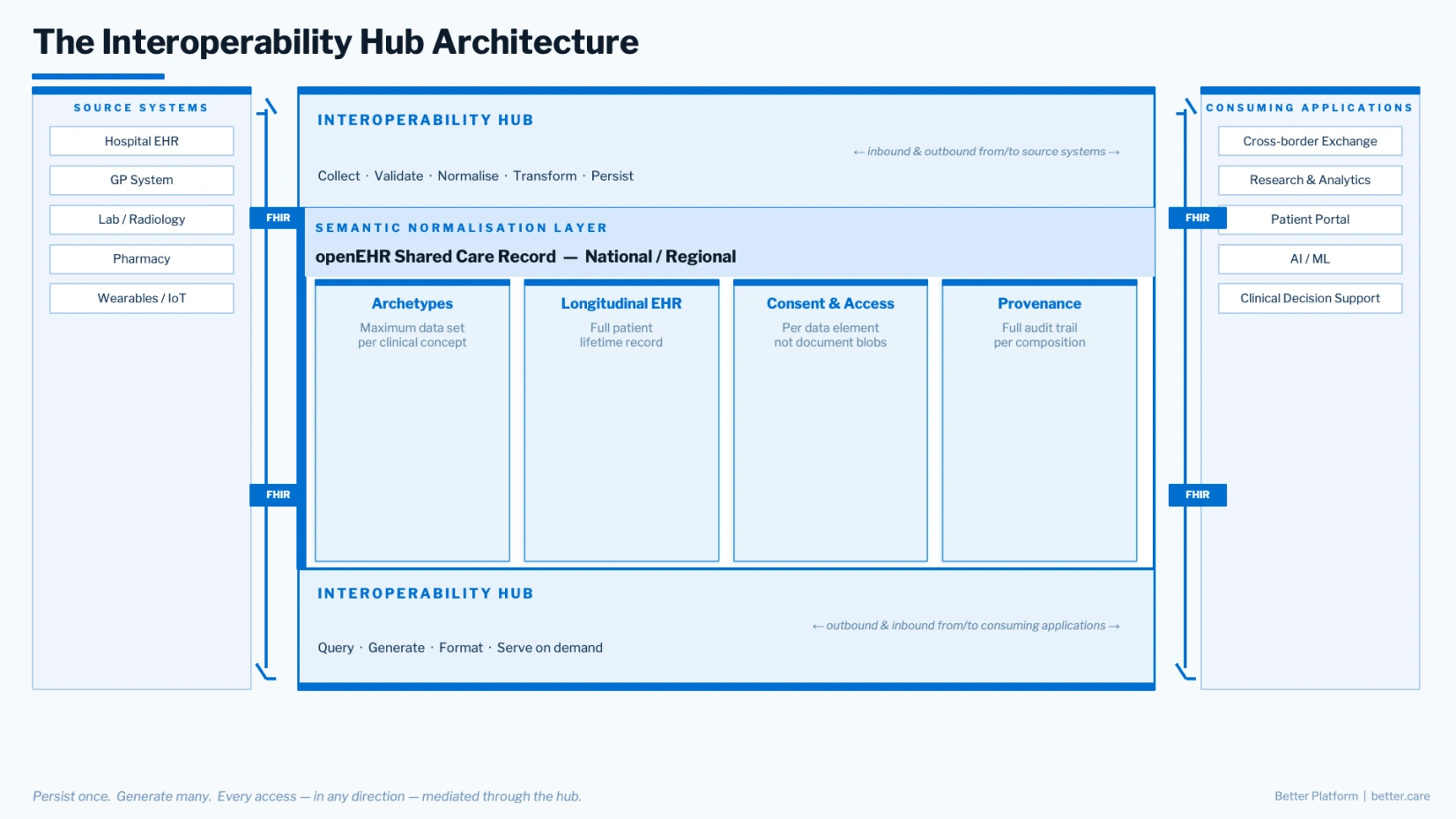Open the better.care link in footer
1456x819 pixels.
1400,796
